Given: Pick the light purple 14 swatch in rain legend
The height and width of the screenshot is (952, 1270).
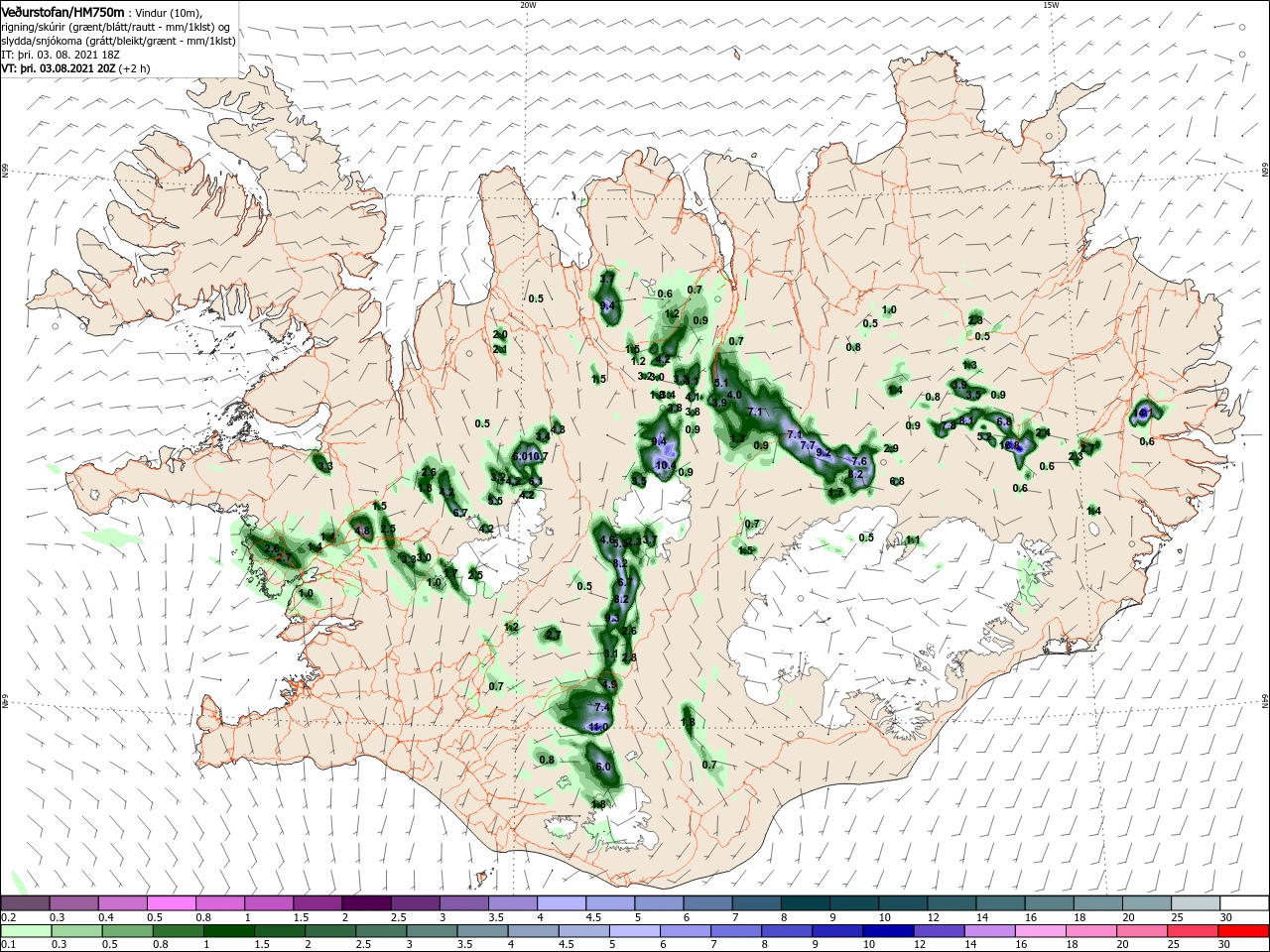Looking at the screenshot, I should pyautogui.click(x=989, y=931).
